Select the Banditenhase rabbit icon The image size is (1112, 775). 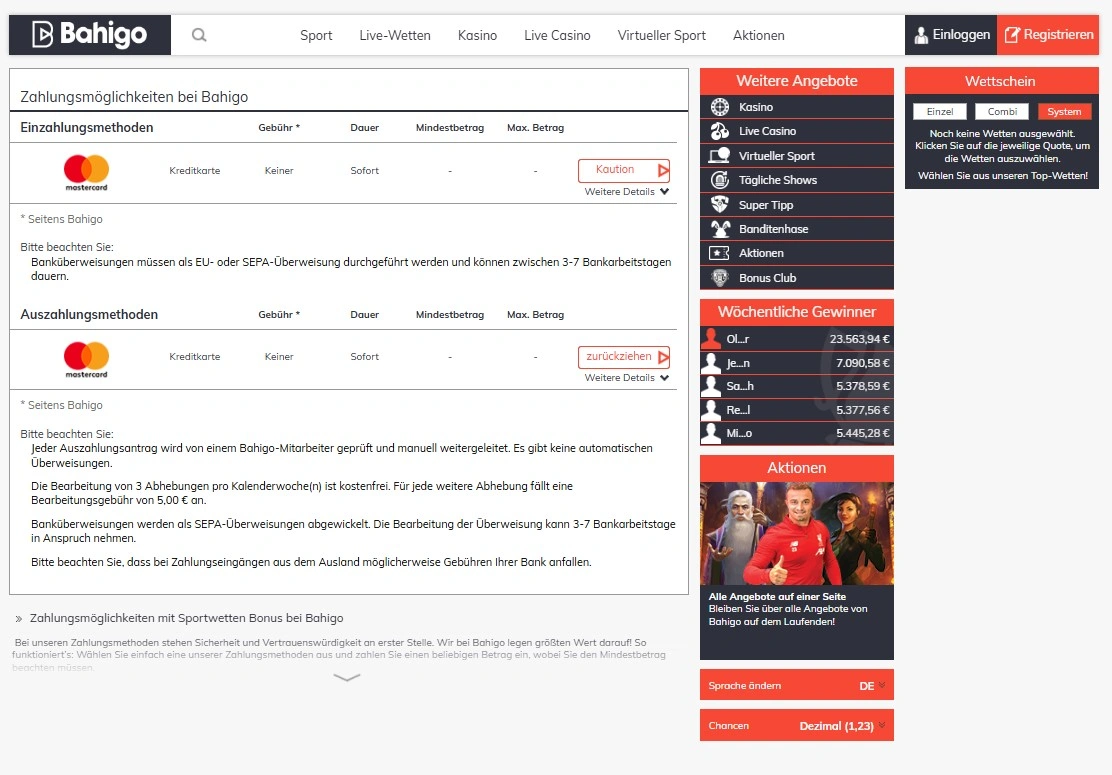click(720, 229)
